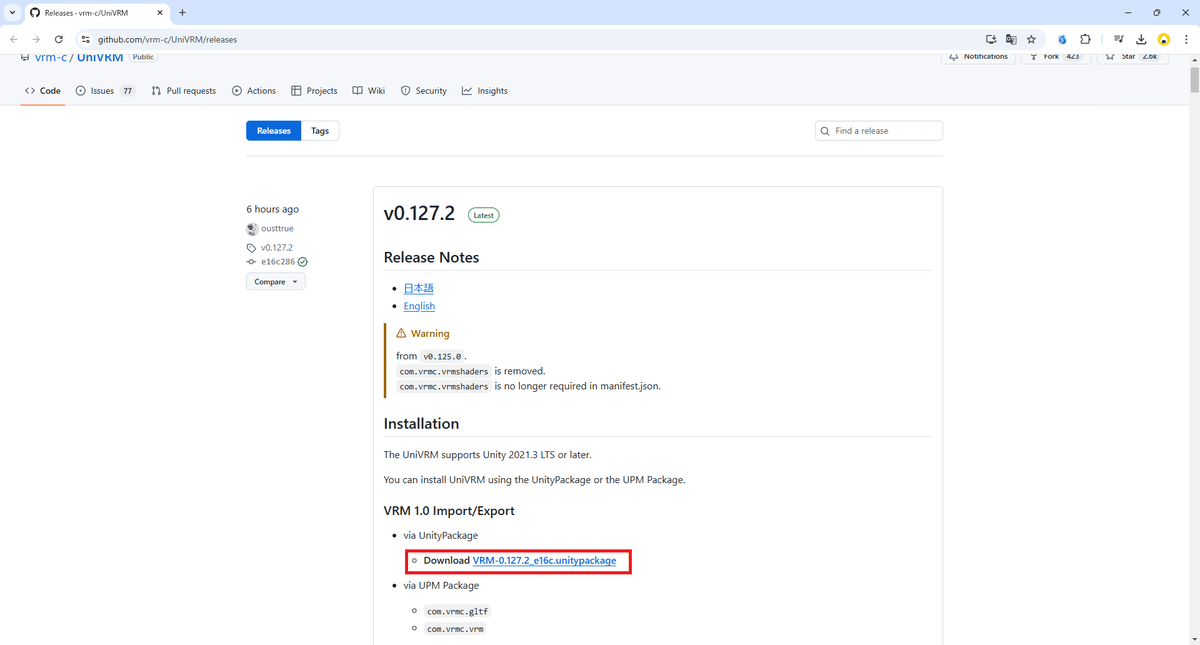Click the com.vrmc.gltf package text
Image resolution: width=1200 pixels, height=645 pixels.
(457, 611)
